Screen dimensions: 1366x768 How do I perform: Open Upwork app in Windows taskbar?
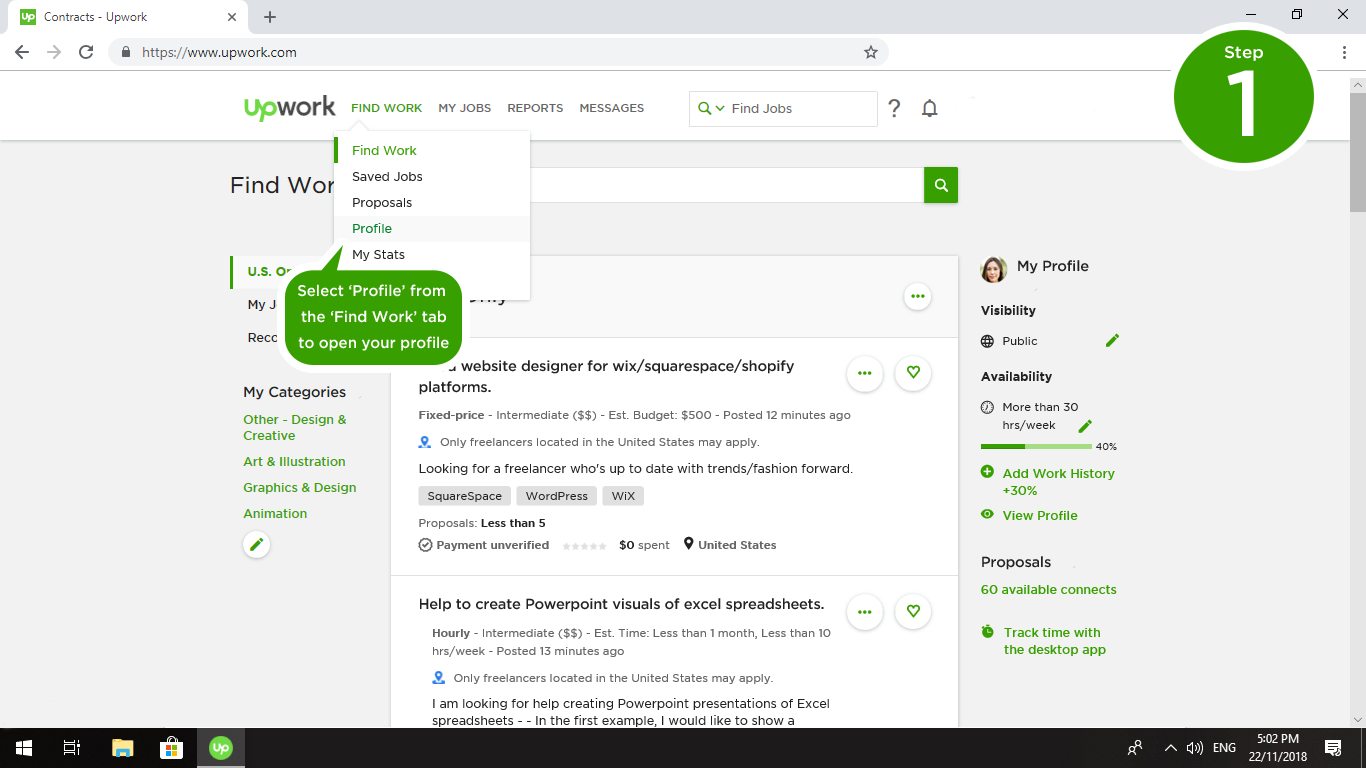point(220,748)
